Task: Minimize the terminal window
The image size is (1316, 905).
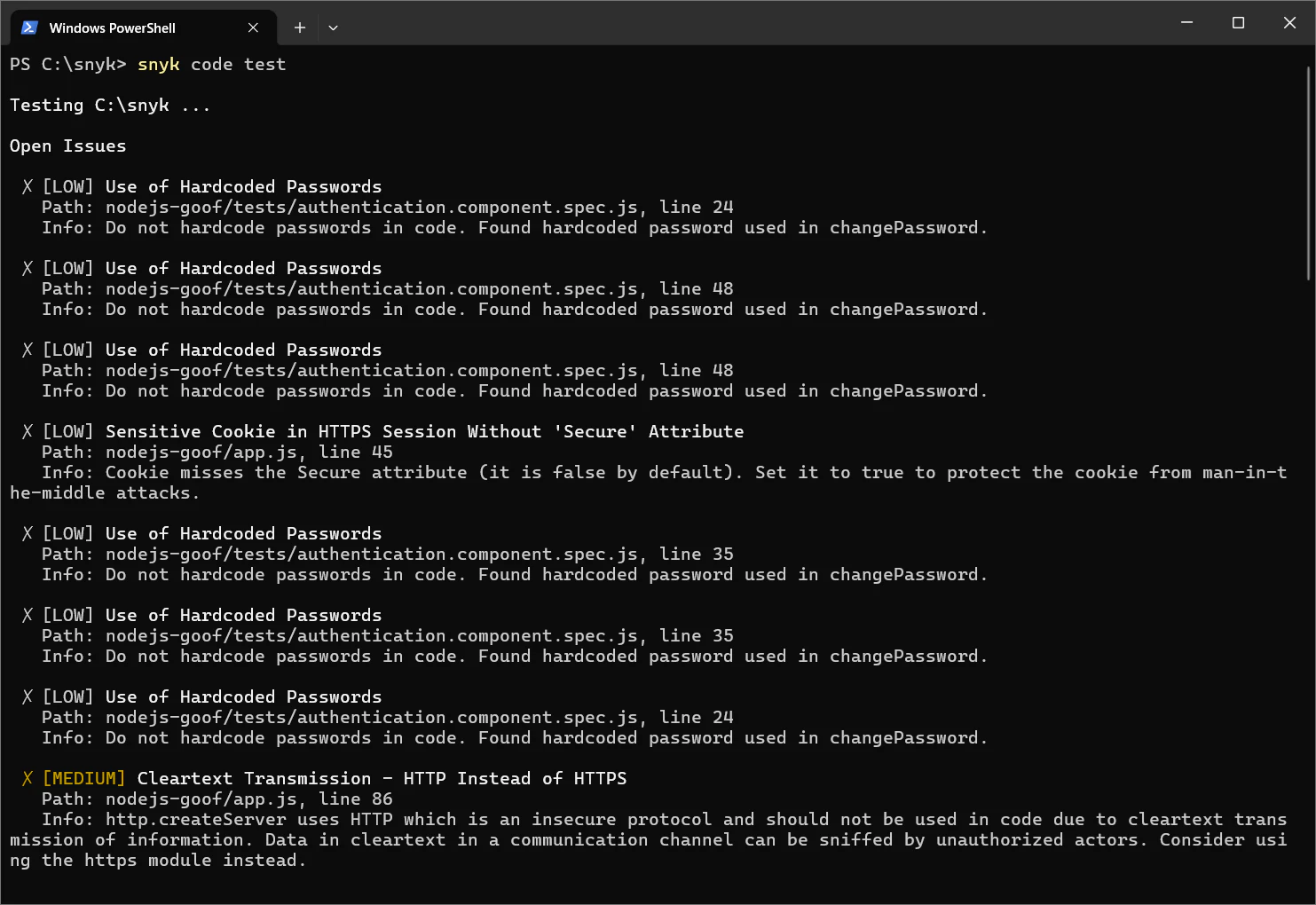Action: click(x=1186, y=23)
